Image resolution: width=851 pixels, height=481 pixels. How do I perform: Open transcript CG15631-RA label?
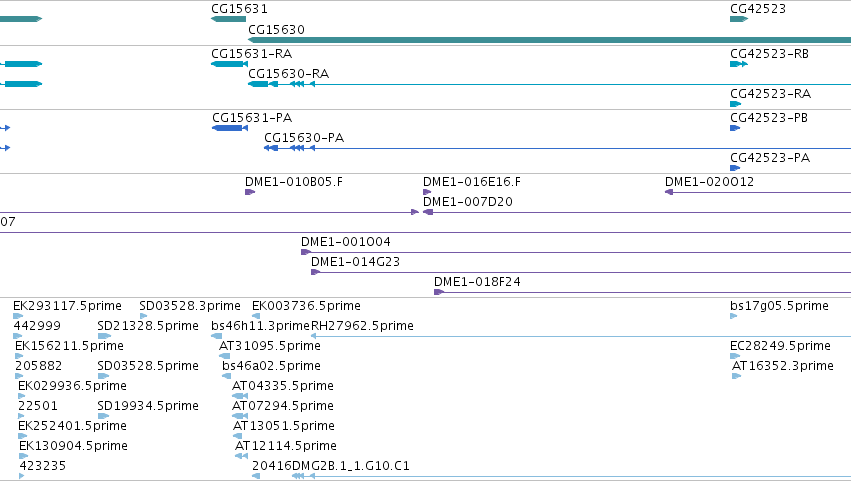point(252,54)
